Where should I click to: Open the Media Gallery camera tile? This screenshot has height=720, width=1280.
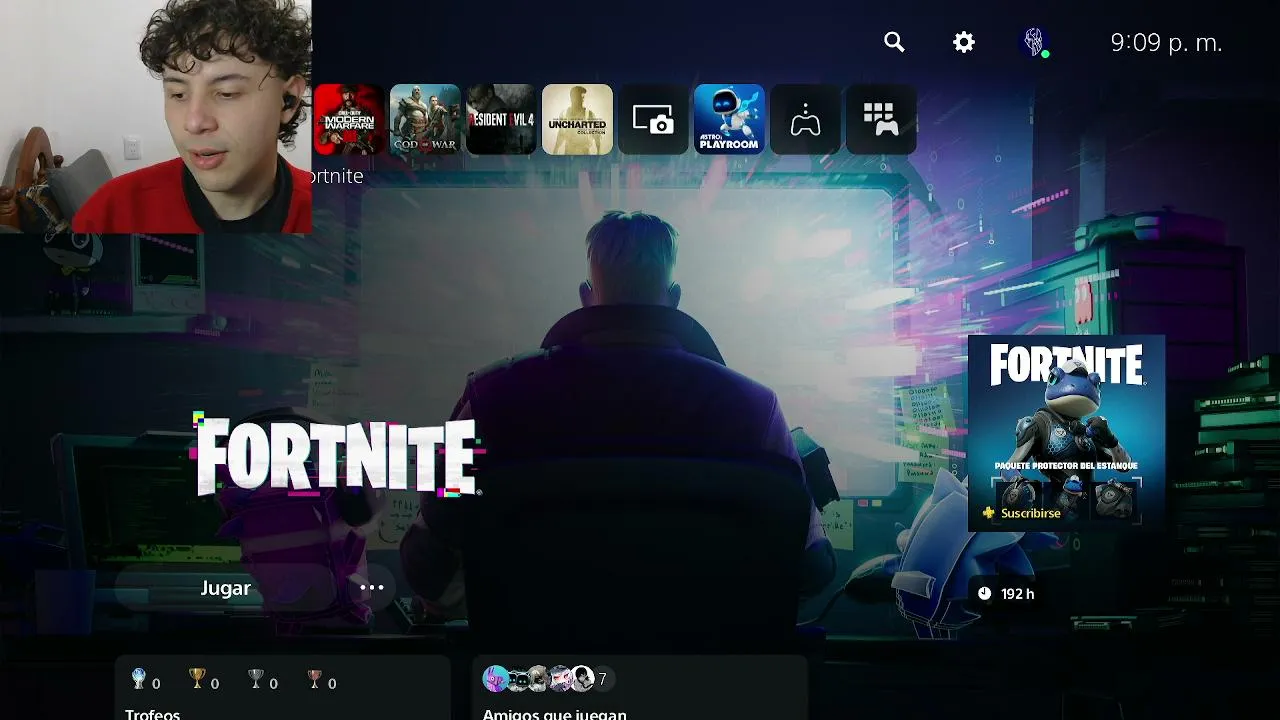click(653, 119)
